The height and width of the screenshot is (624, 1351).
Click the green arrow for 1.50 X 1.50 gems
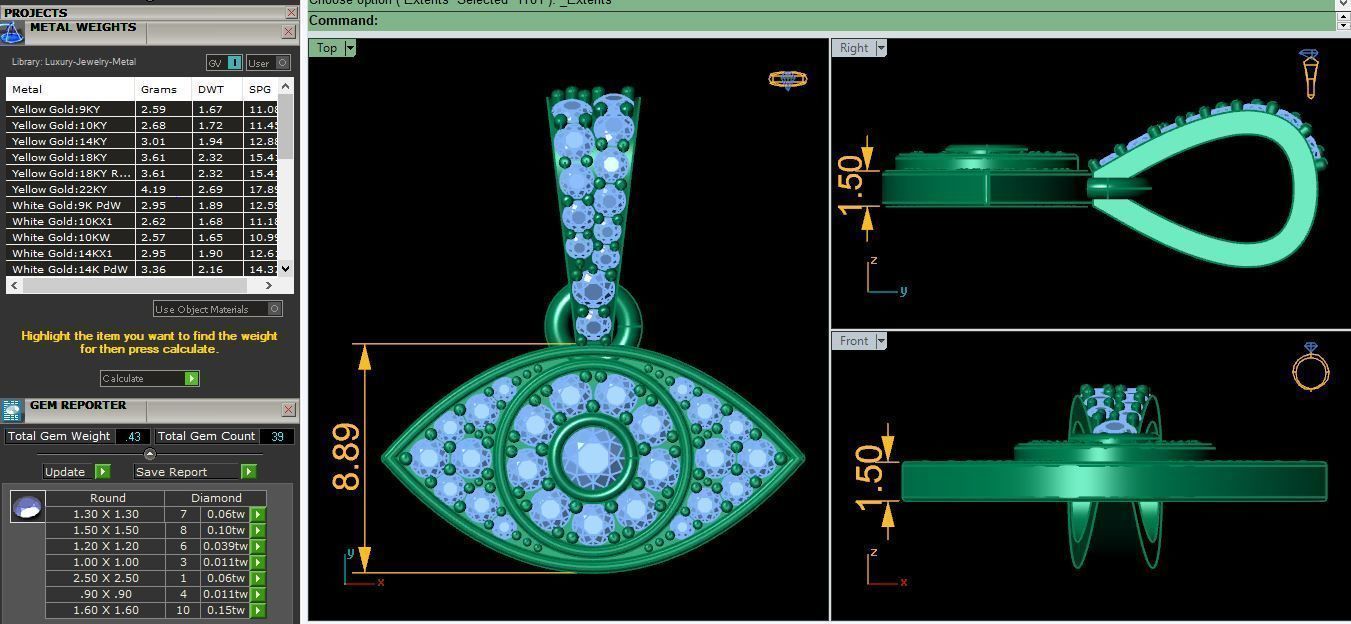pos(258,530)
